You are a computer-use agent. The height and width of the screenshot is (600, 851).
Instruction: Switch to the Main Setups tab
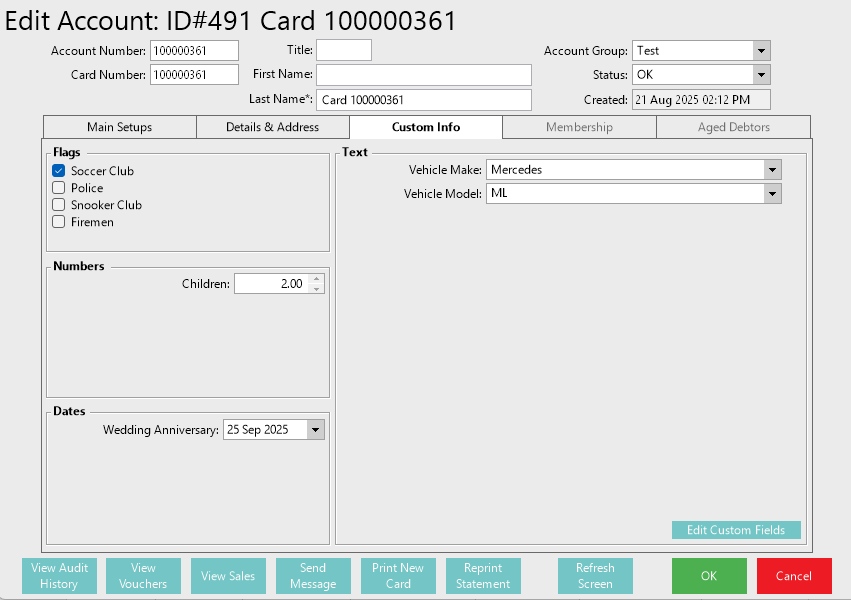pos(119,127)
